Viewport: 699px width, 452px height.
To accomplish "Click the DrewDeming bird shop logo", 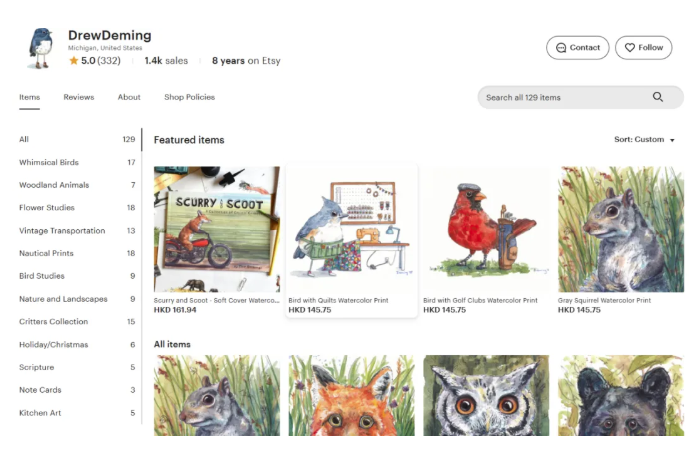I will pyautogui.click(x=39, y=47).
